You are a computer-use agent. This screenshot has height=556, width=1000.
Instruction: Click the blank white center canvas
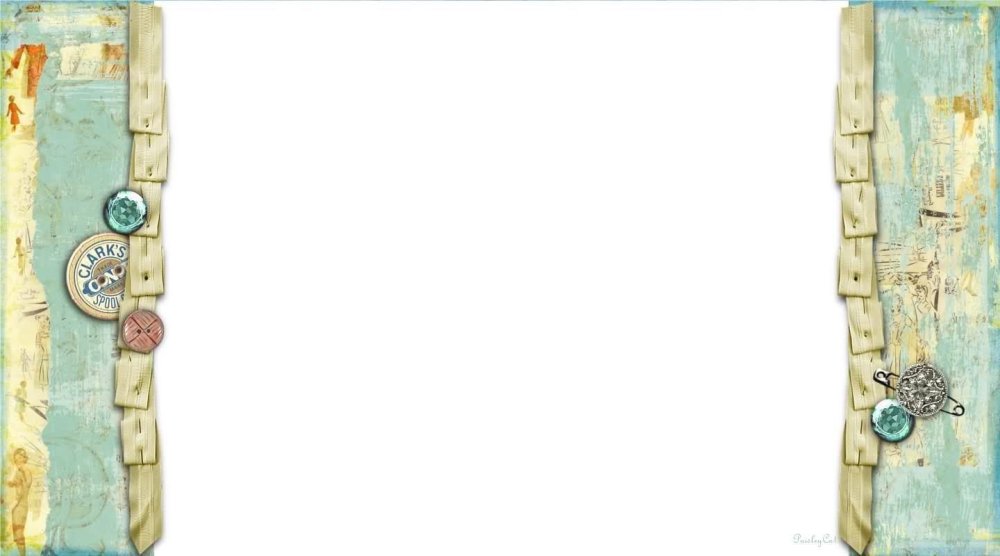[x=501, y=278]
